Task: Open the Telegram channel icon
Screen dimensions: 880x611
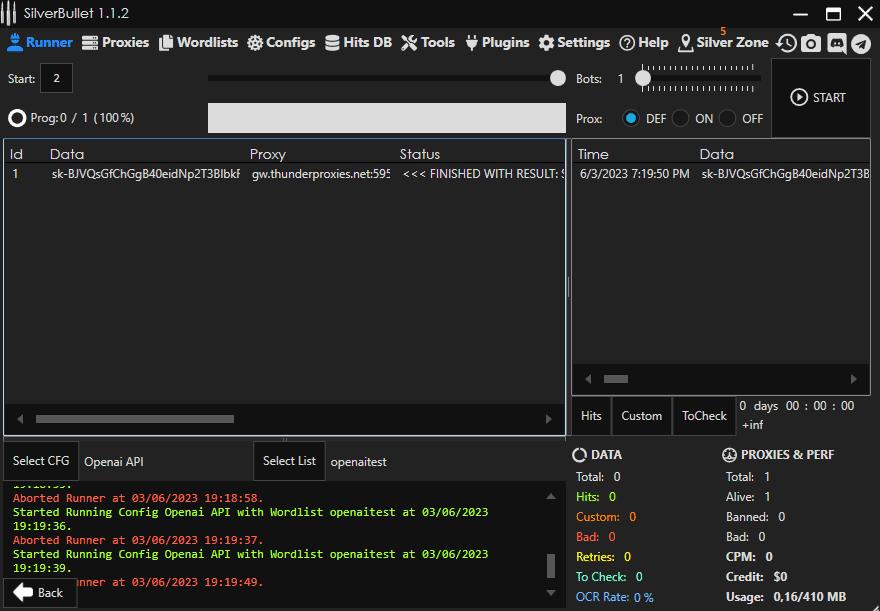Action: click(861, 43)
